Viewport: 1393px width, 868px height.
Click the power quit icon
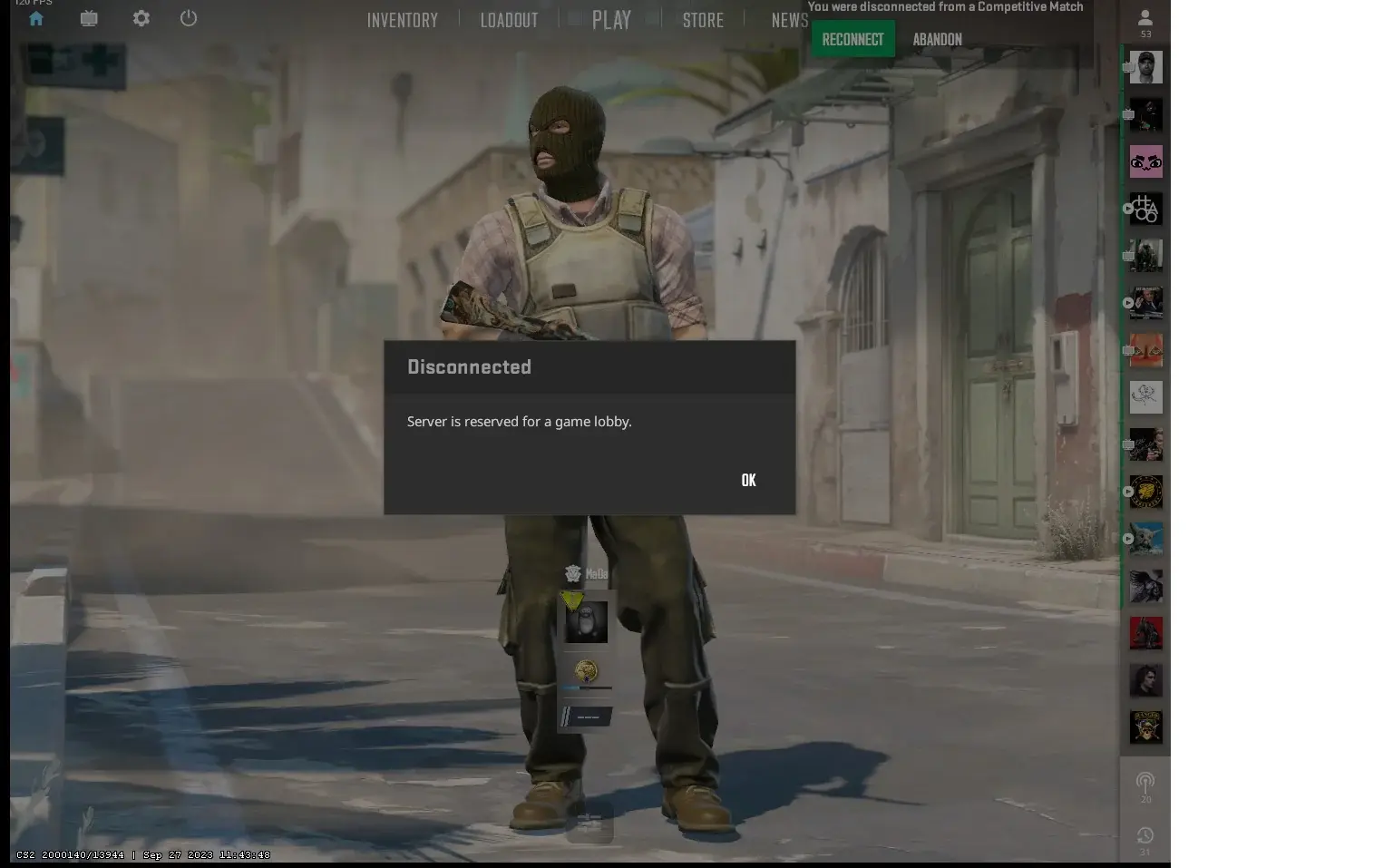tap(189, 18)
